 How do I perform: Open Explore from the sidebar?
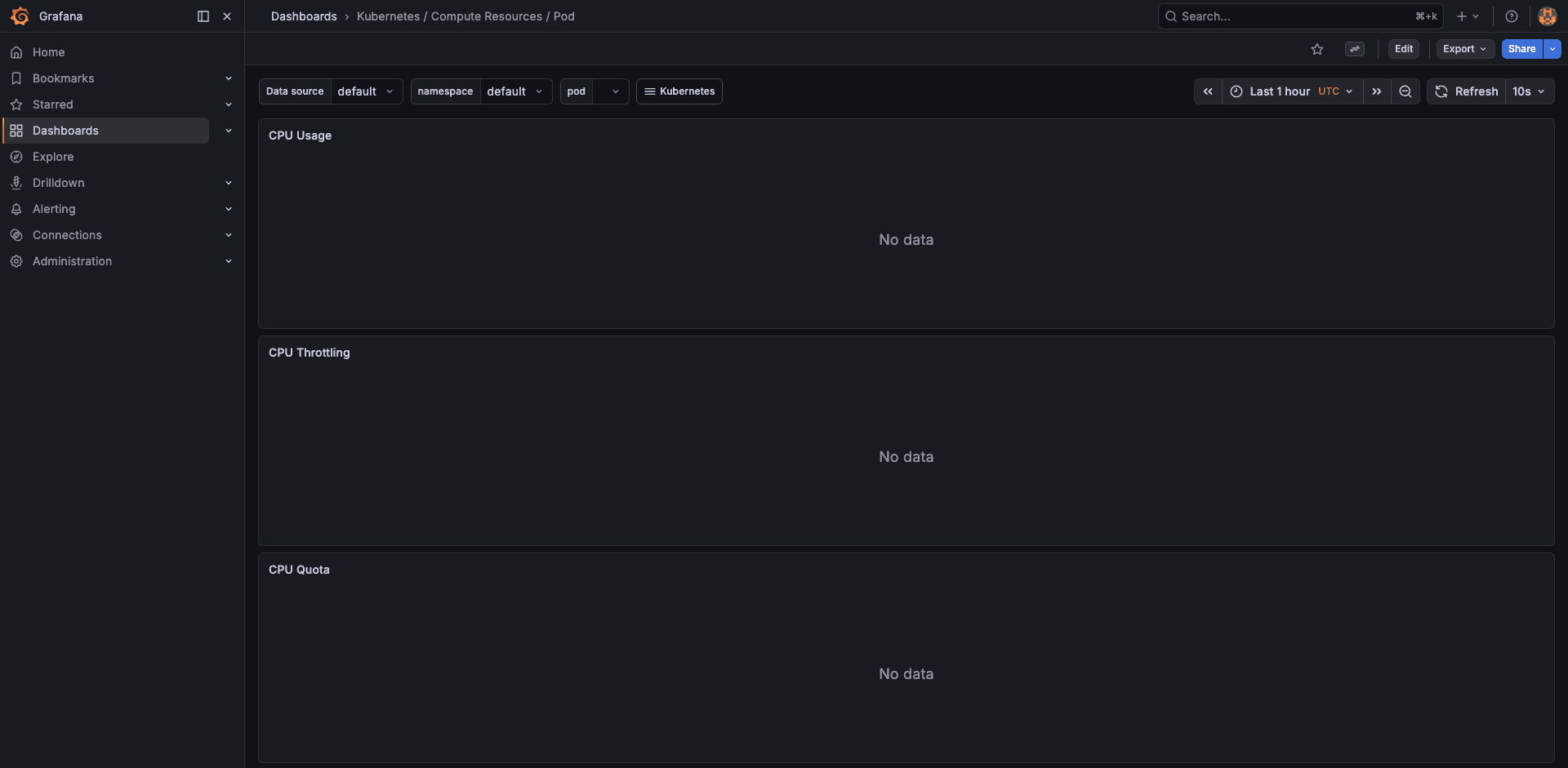click(53, 157)
